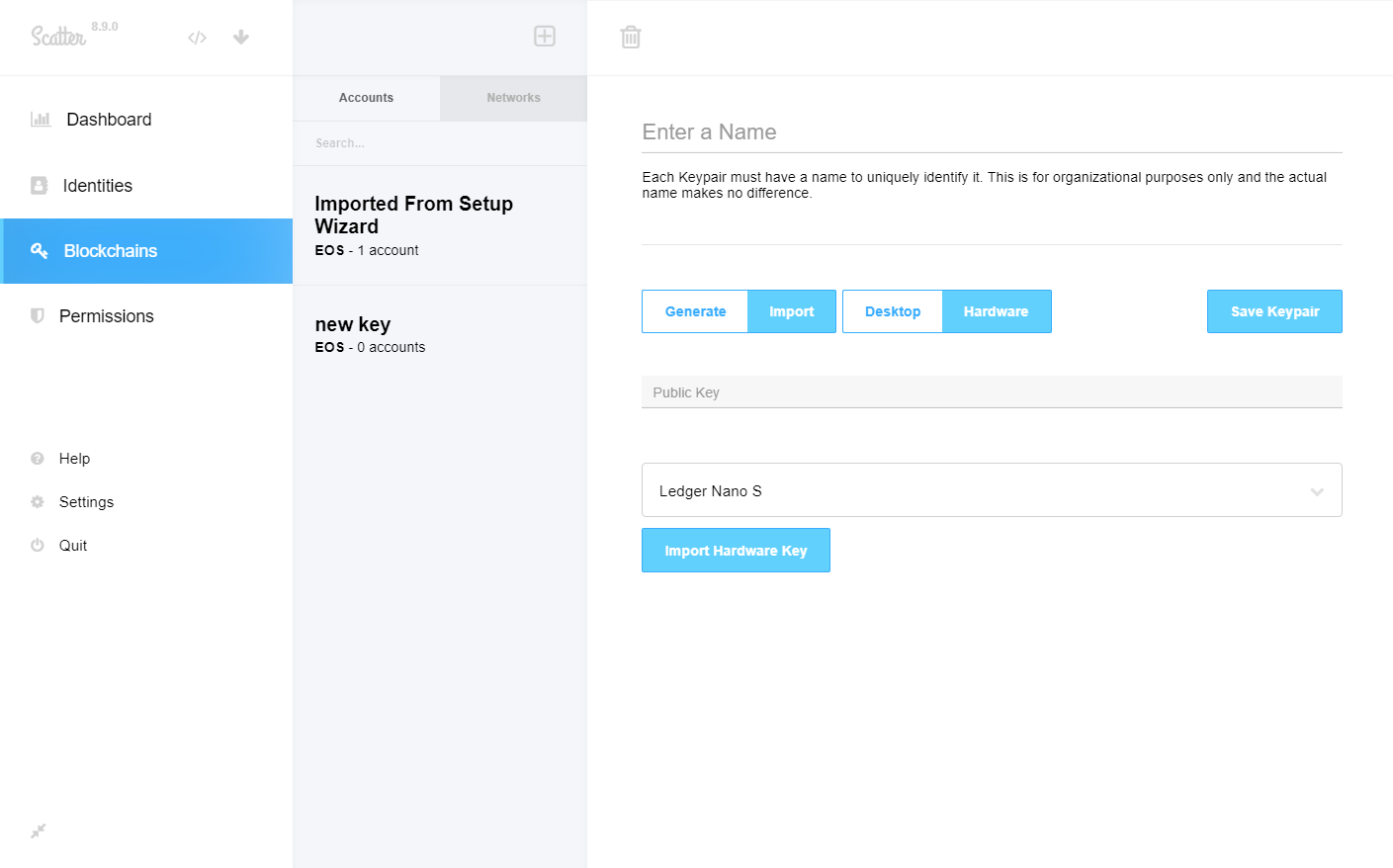Image resolution: width=1393 pixels, height=868 pixels.
Task: Go to the Permissions section
Action: point(106,316)
